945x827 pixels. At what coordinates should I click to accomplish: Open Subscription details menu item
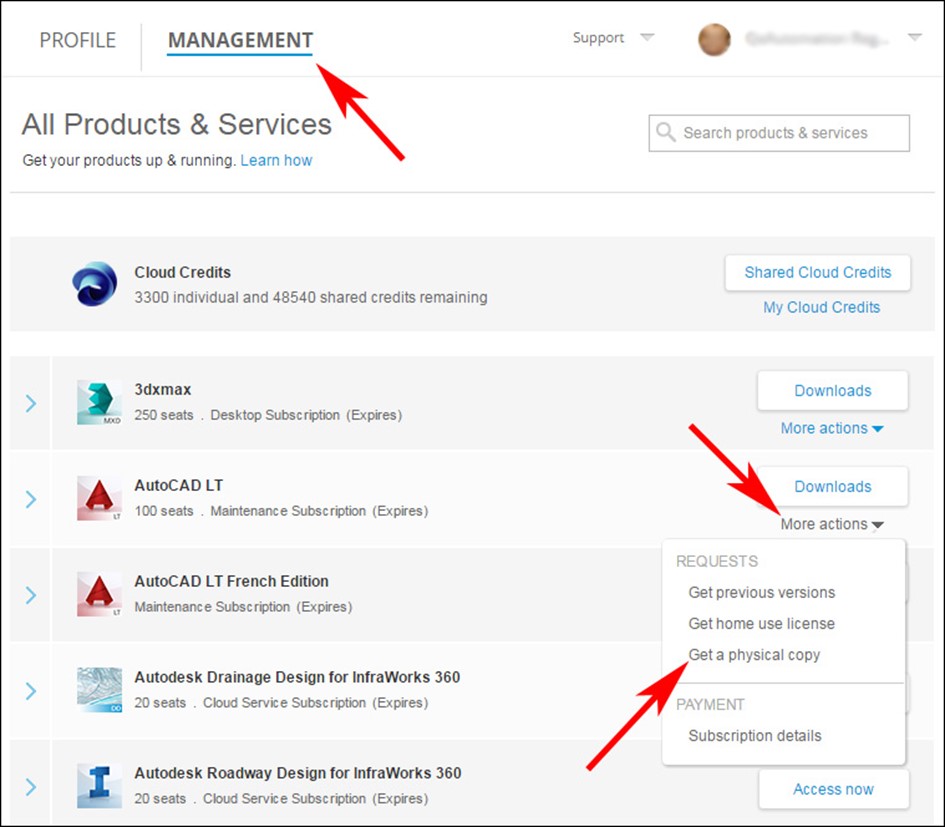(755, 735)
